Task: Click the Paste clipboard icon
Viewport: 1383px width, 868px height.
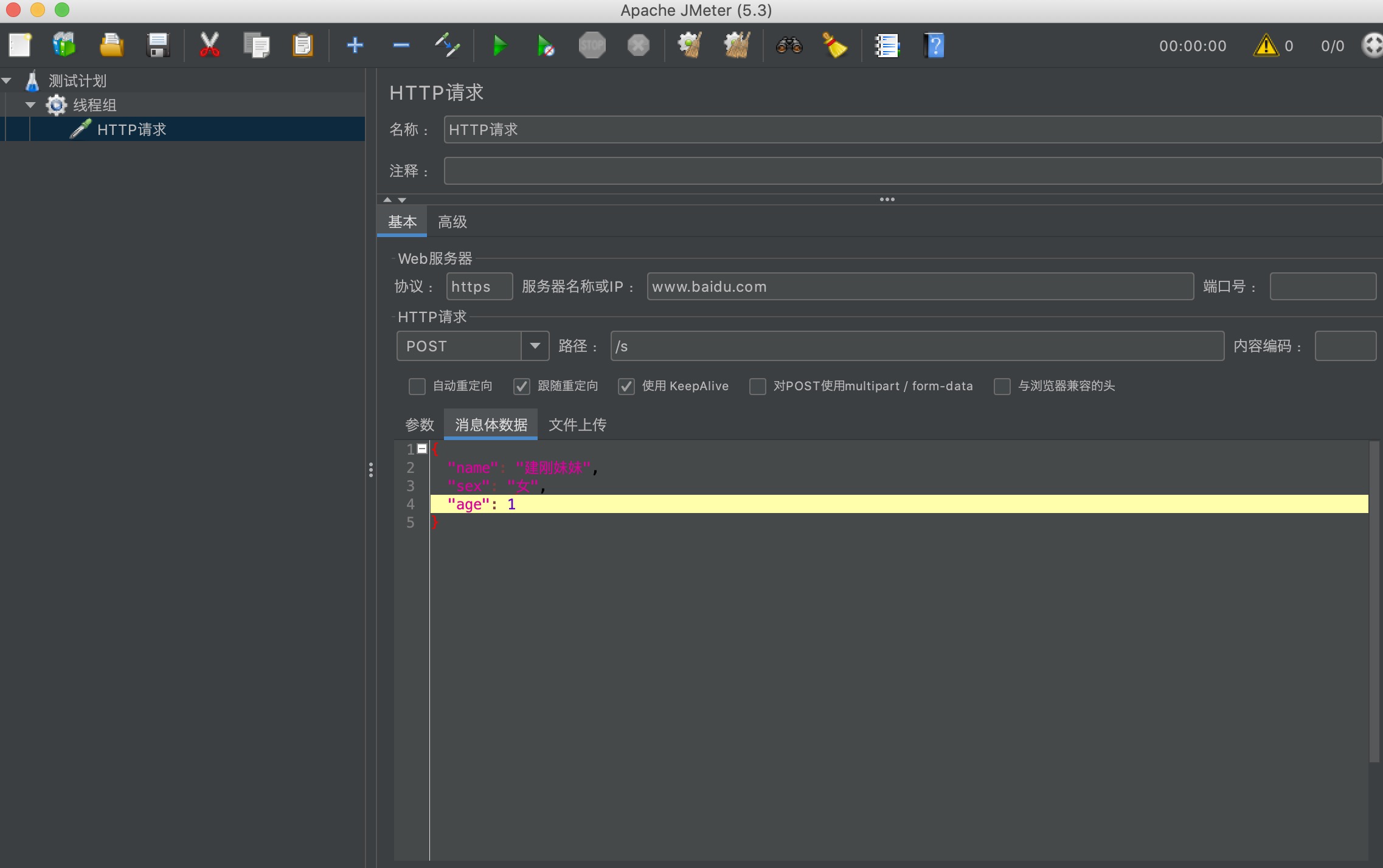Action: (303, 46)
